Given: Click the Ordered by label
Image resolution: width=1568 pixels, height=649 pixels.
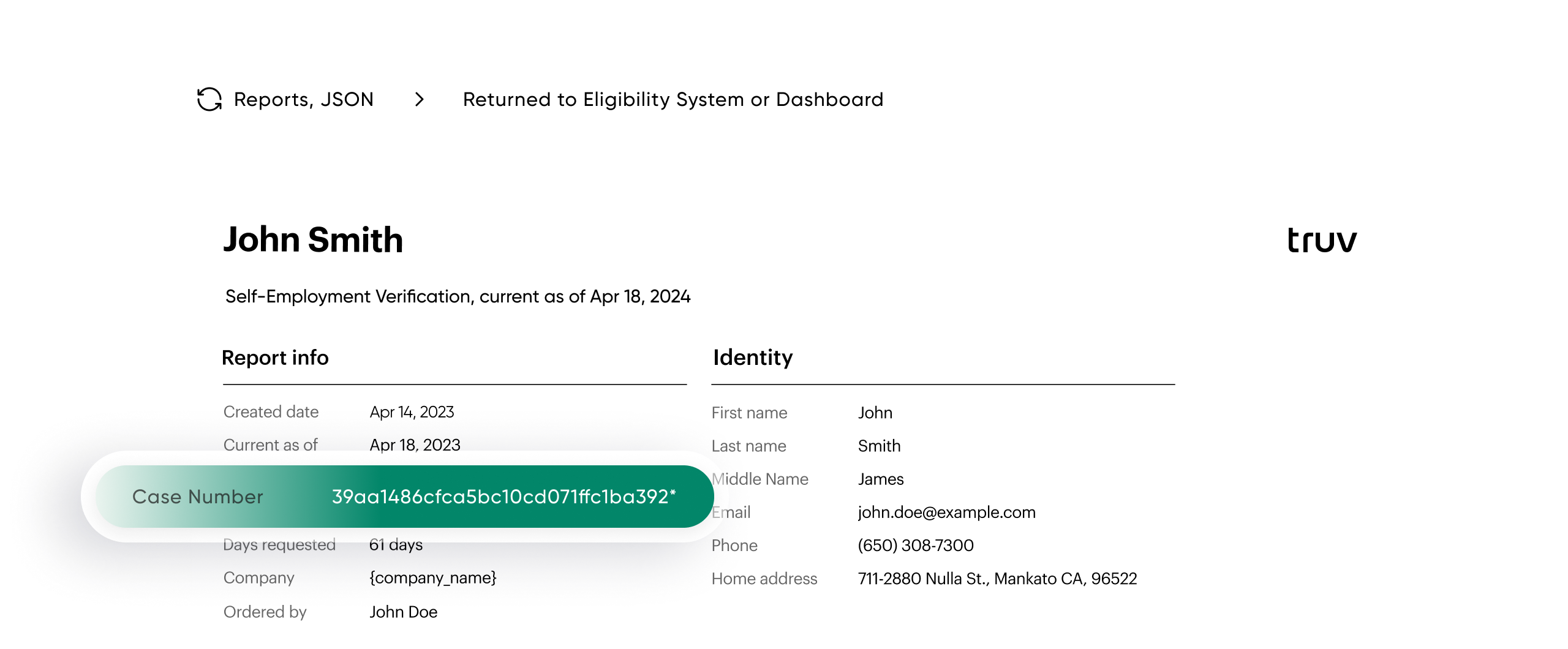Looking at the screenshot, I should (x=265, y=612).
